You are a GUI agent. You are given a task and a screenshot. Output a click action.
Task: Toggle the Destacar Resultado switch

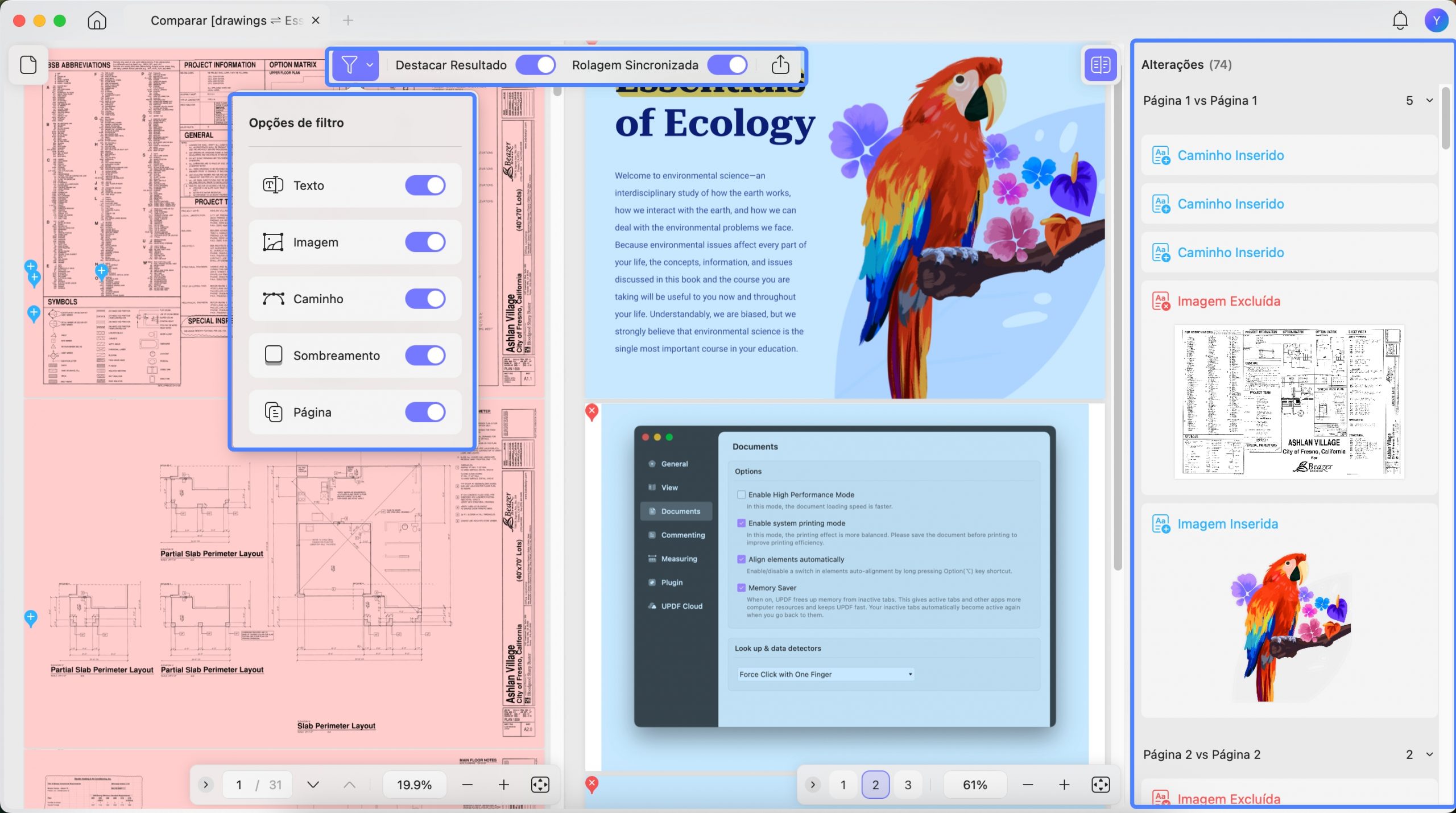point(536,65)
